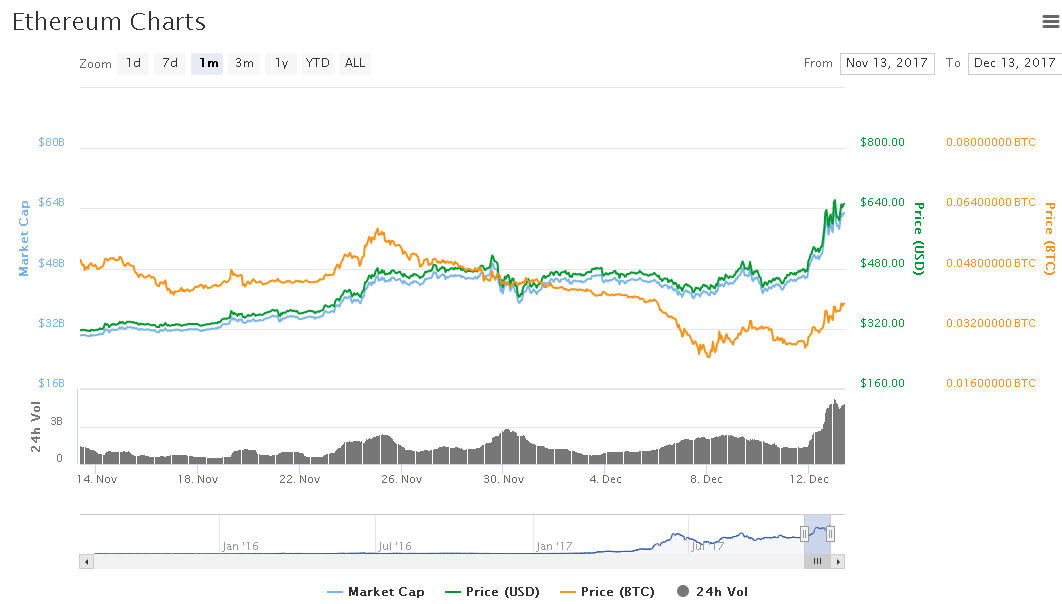Viewport: 1062px width, 604px height.
Task: Set zoom range to 1d
Action: pyautogui.click(x=133, y=64)
